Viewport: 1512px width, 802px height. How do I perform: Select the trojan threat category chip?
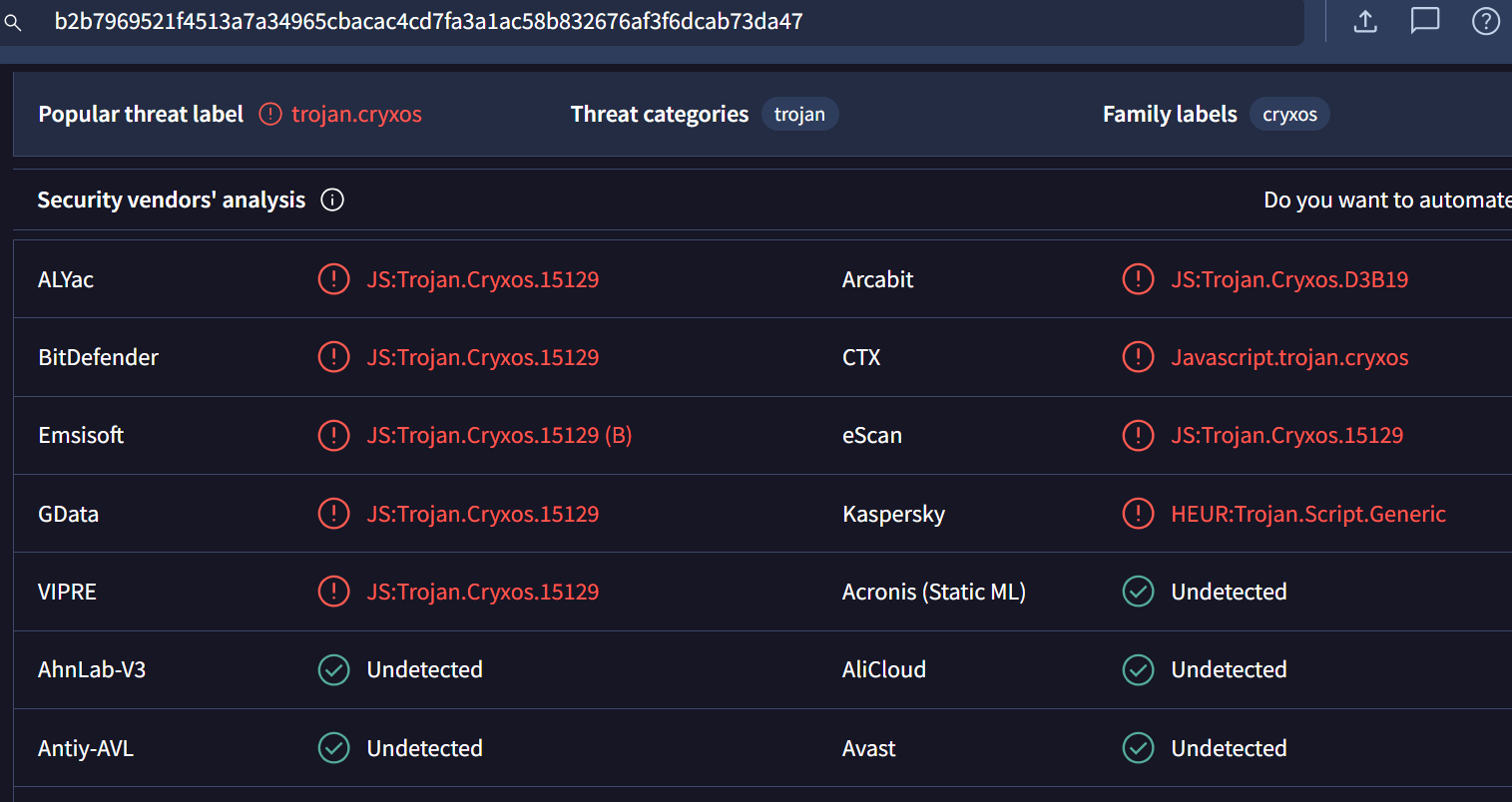click(x=799, y=115)
